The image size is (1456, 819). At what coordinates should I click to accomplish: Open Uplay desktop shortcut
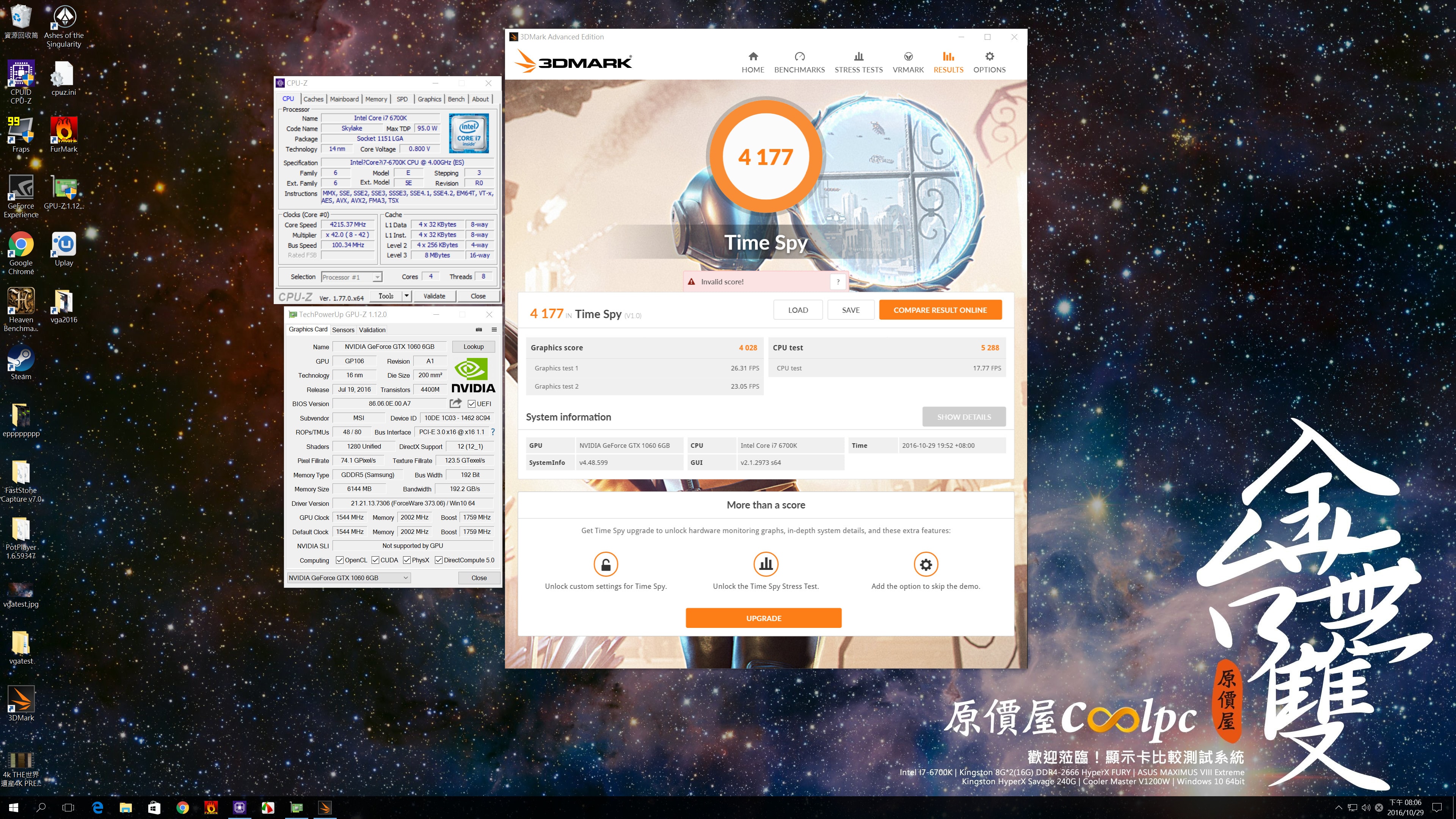point(64,249)
